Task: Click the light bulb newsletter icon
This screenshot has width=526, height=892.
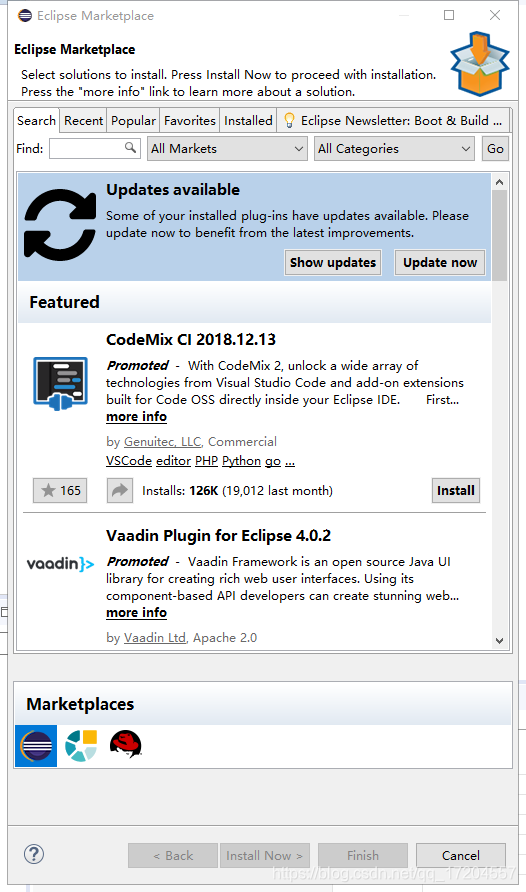Action: pos(289,120)
